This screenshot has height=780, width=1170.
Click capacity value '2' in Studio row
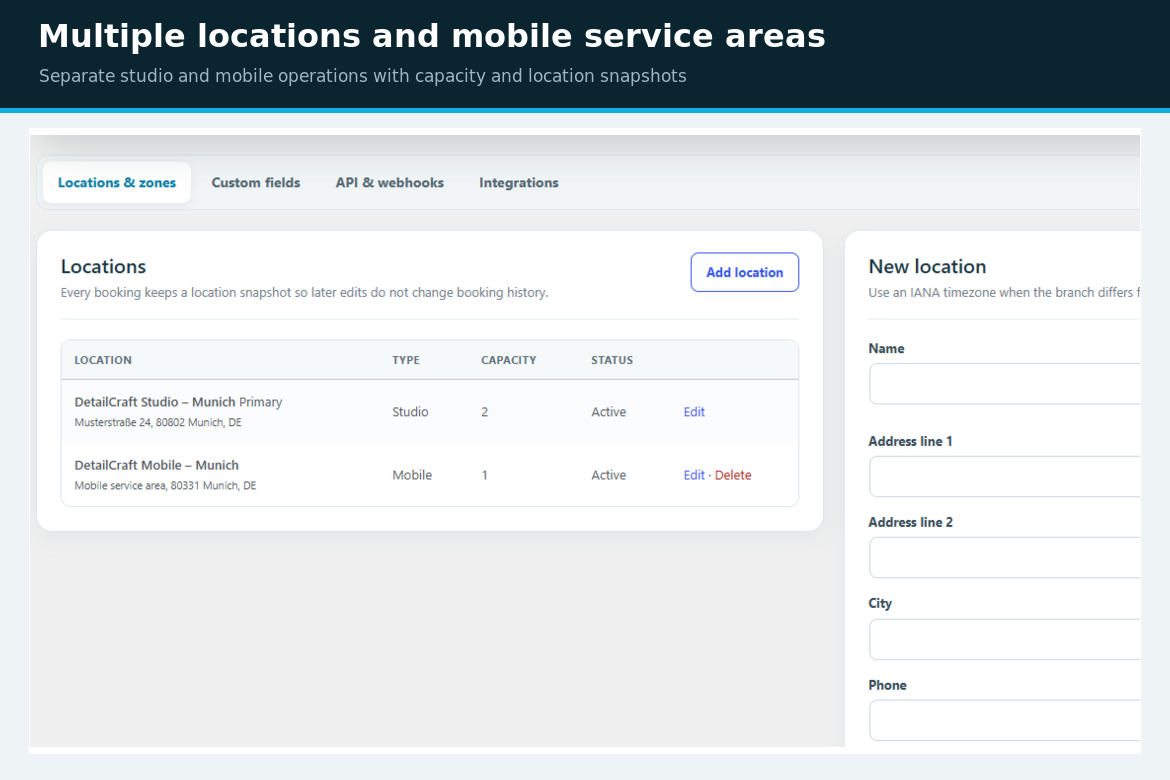(x=484, y=412)
